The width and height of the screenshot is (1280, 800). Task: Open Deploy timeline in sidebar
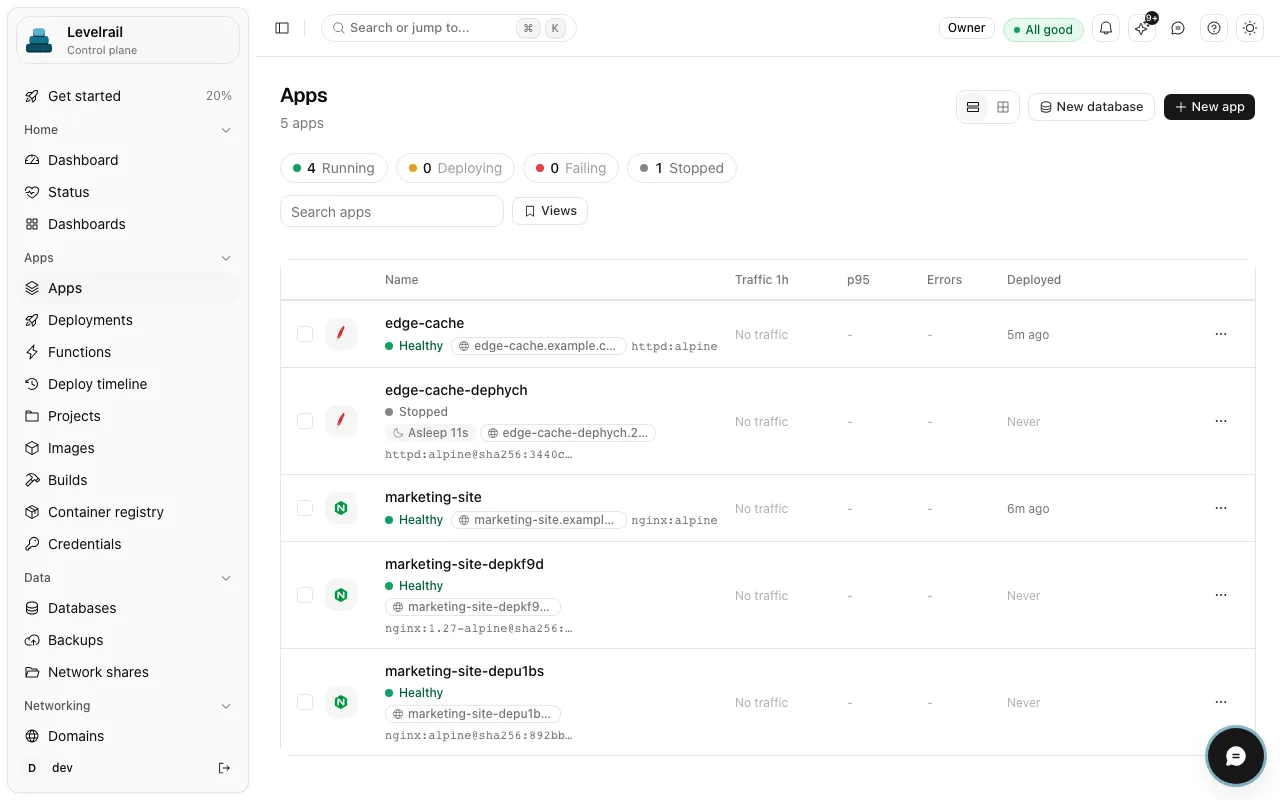point(128,384)
